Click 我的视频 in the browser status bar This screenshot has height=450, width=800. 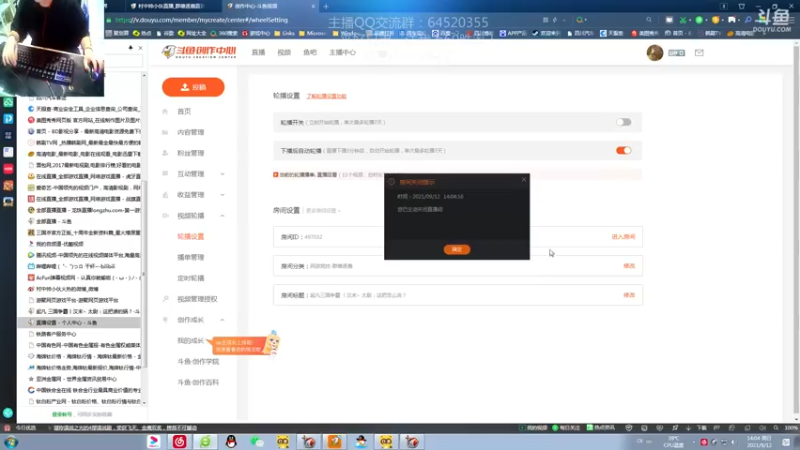tap(534, 428)
